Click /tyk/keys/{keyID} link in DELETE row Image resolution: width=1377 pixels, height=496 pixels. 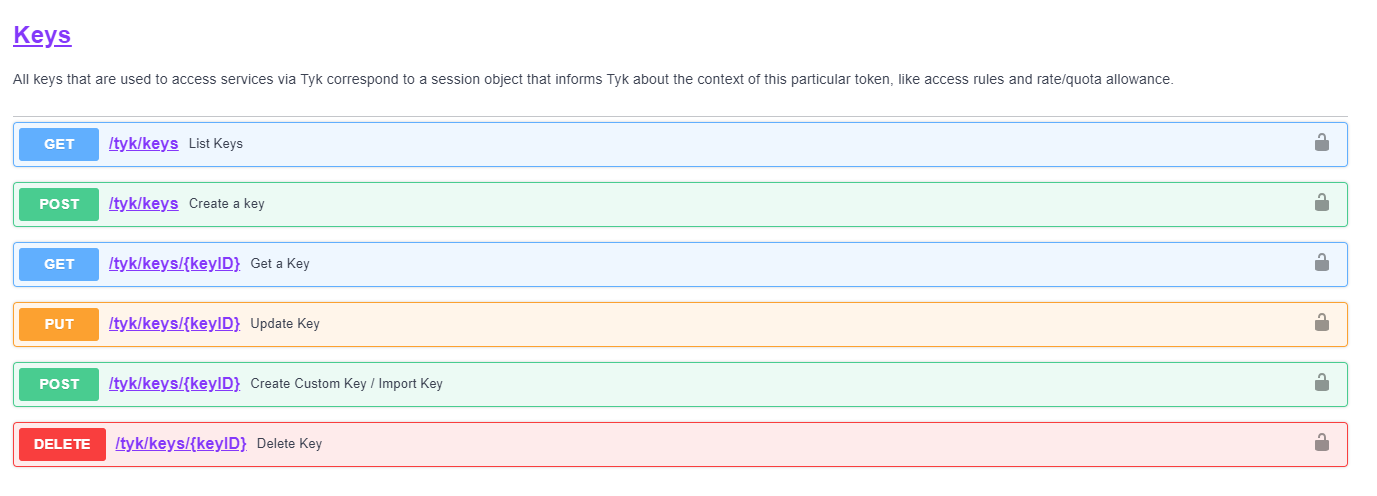pyautogui.click(x=180, y=444)
